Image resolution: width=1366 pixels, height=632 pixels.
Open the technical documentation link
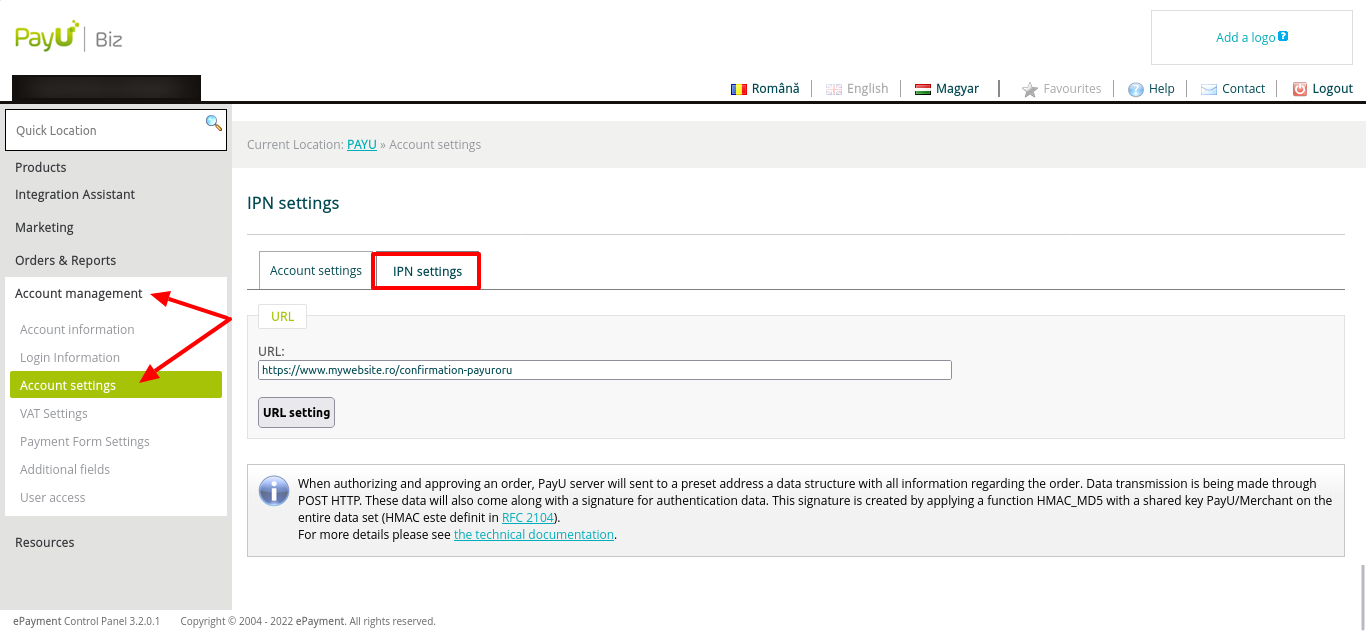point(533,535)
